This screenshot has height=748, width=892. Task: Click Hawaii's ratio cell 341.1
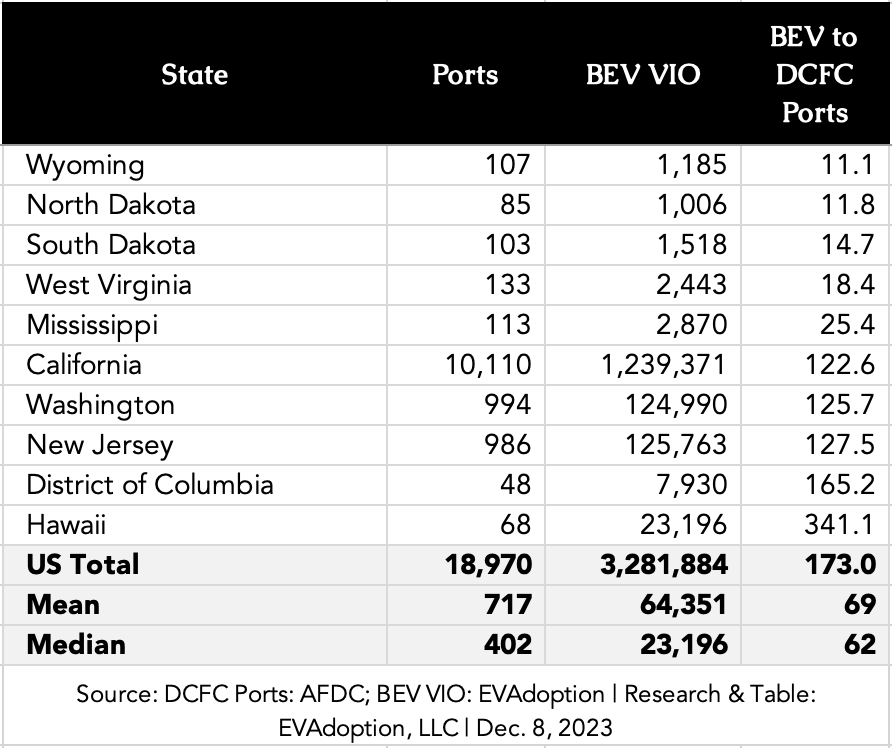pos(839,524)
